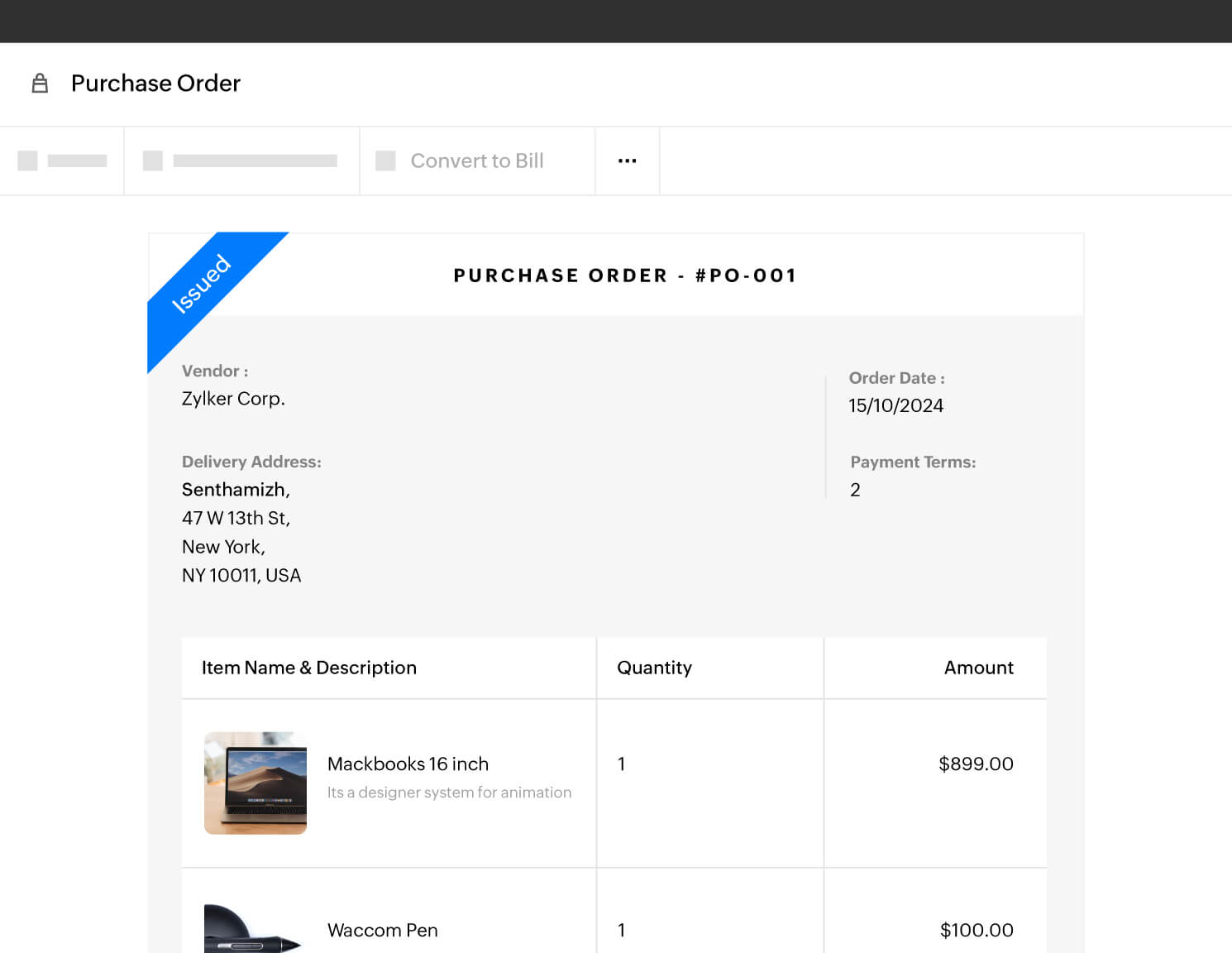Select the Macbooks 16 inch product image

click(255, 783)
